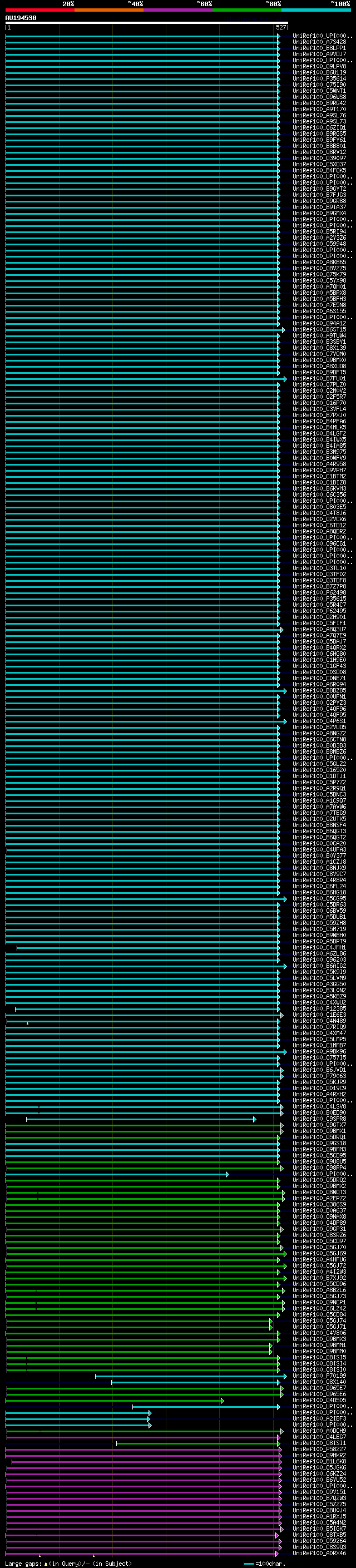Click hit label UniRef100_Q4D505
The image size is (356, 1568).
click(x=319, y=1400)
